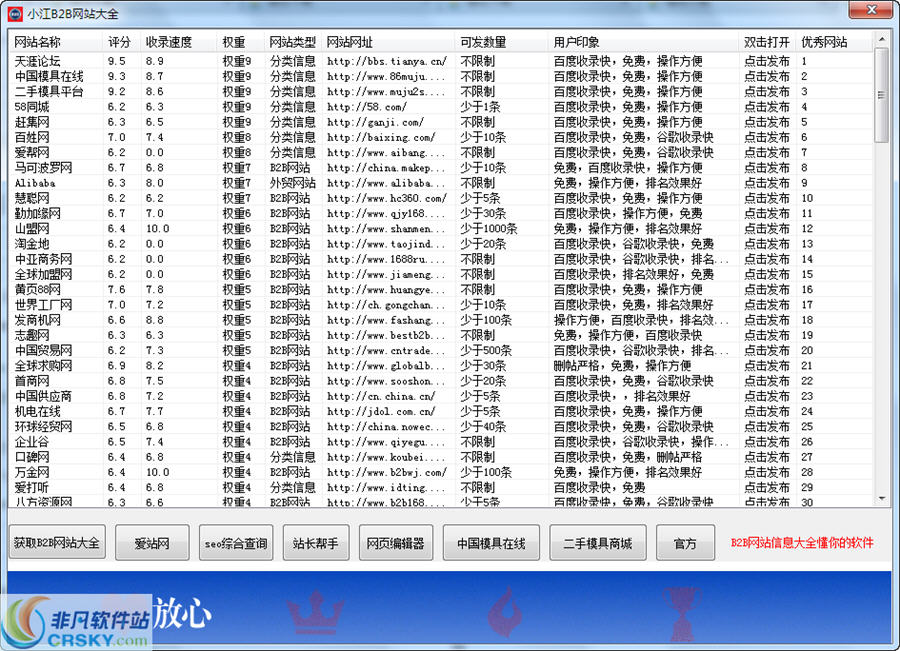Click 点击发布 in the Alibaba row
The width and height of the screenshot is (900, 651).
(x=767, y=183)
